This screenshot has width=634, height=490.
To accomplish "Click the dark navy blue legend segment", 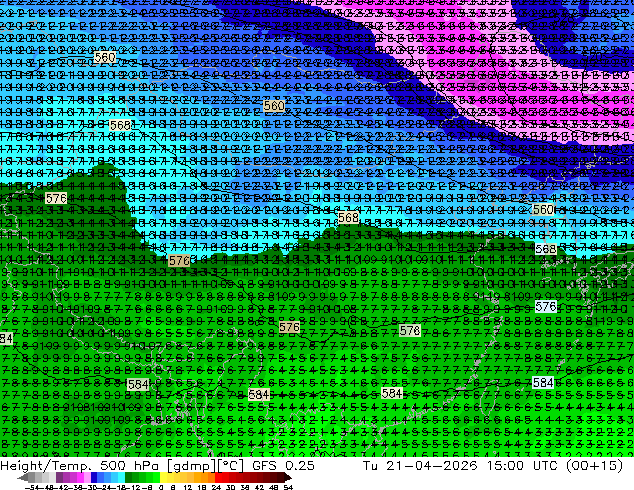I will [94, 477].
